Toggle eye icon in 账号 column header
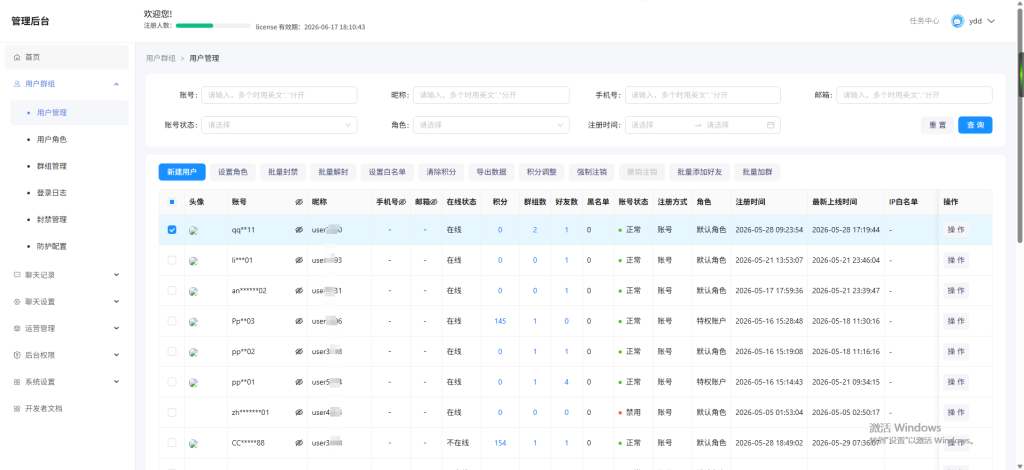Viewport: 1024px width, 470px height. tap(299, 202)
